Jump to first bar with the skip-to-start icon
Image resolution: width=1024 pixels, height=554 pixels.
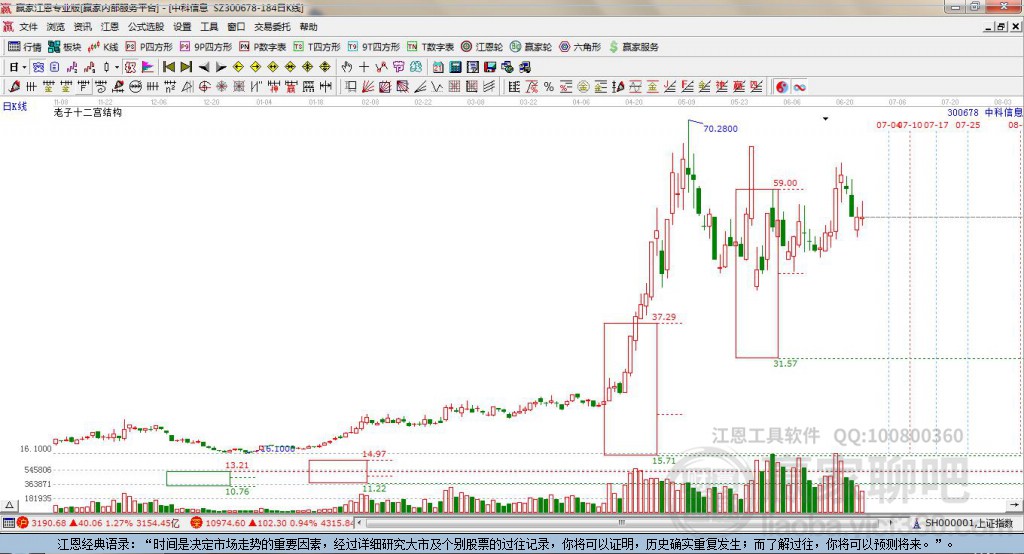tap(169, 67)
